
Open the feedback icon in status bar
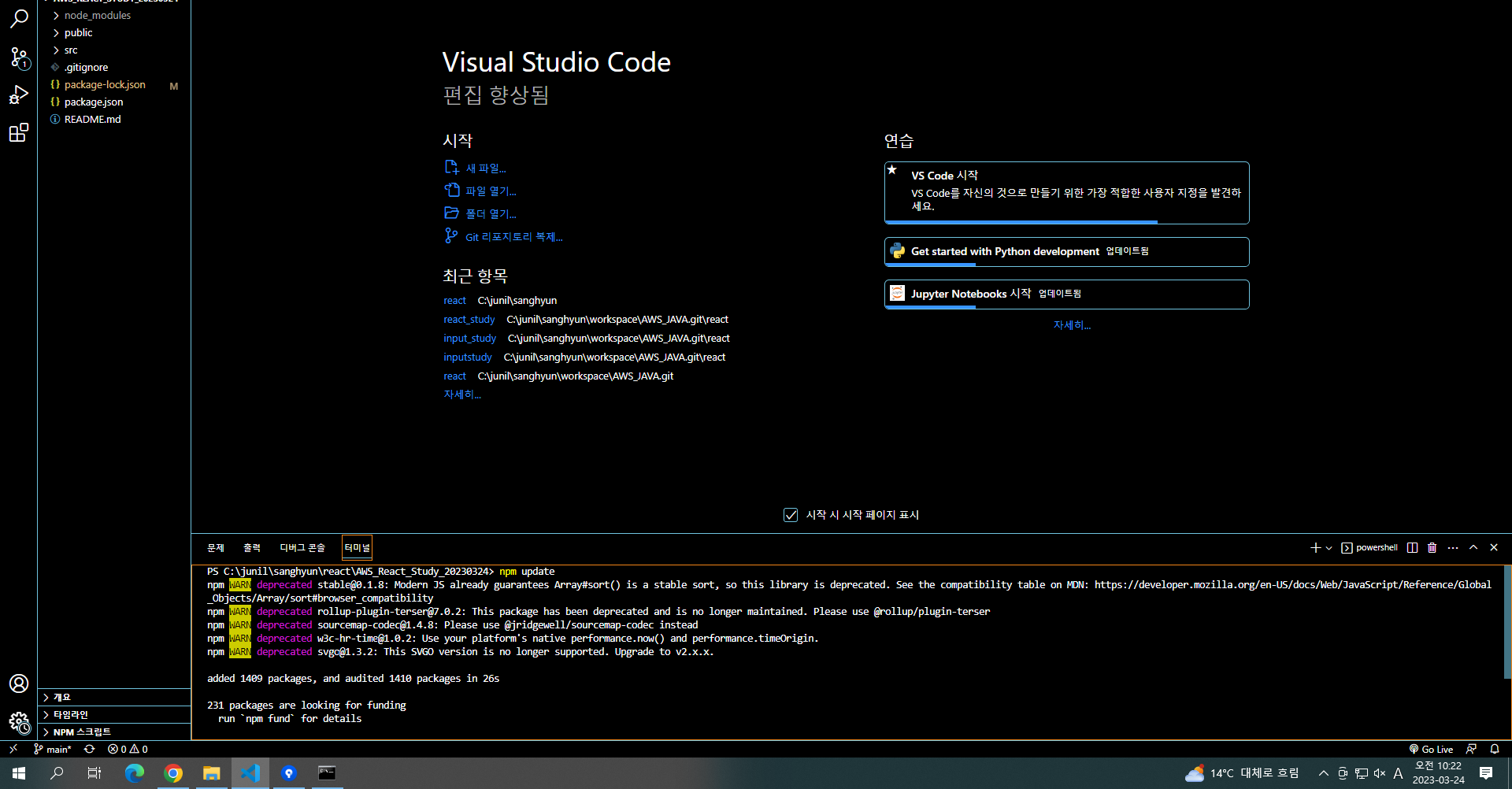click(x=1471, y=749)
